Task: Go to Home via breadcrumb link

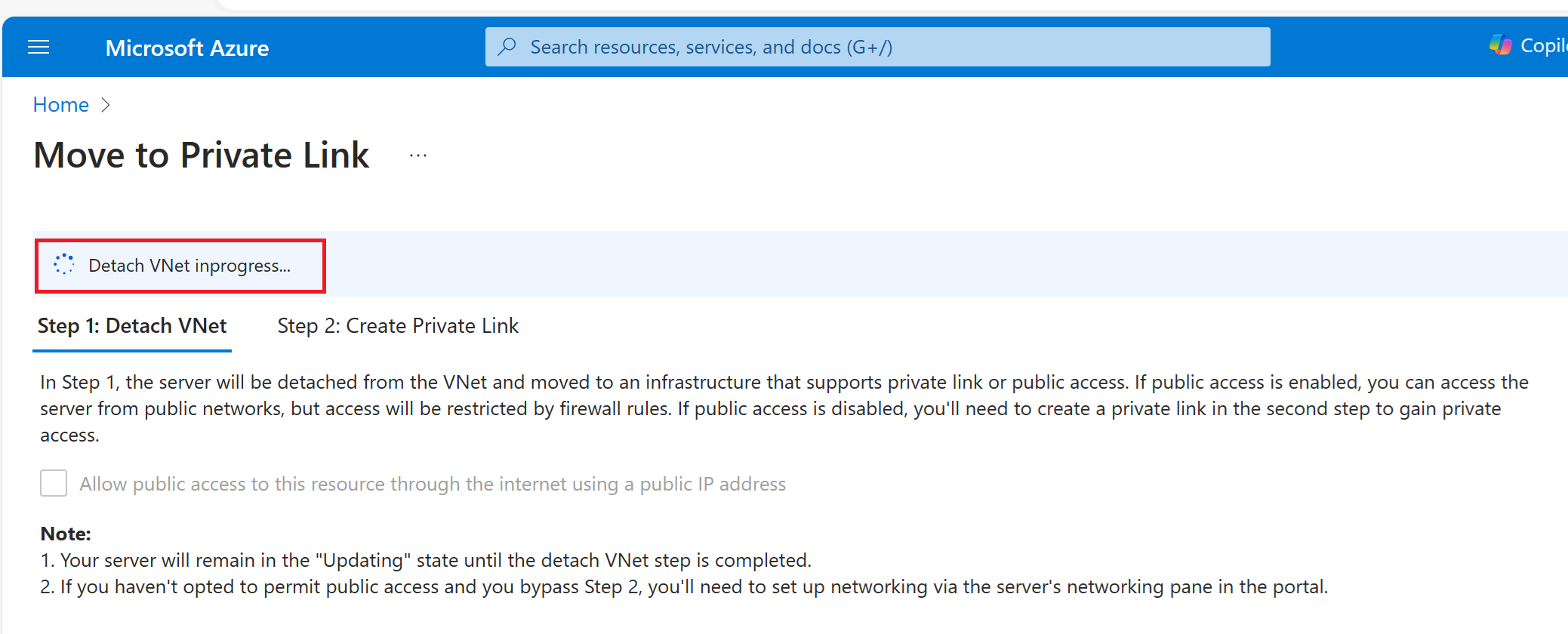Action: (60, 105)
